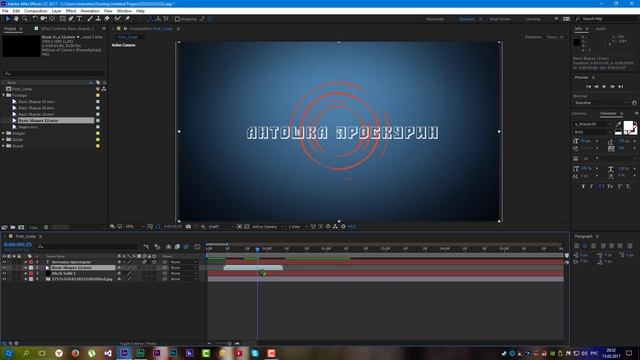Select the Pen tool
Viewport: 640px width, 360px height.
(71, 19)
